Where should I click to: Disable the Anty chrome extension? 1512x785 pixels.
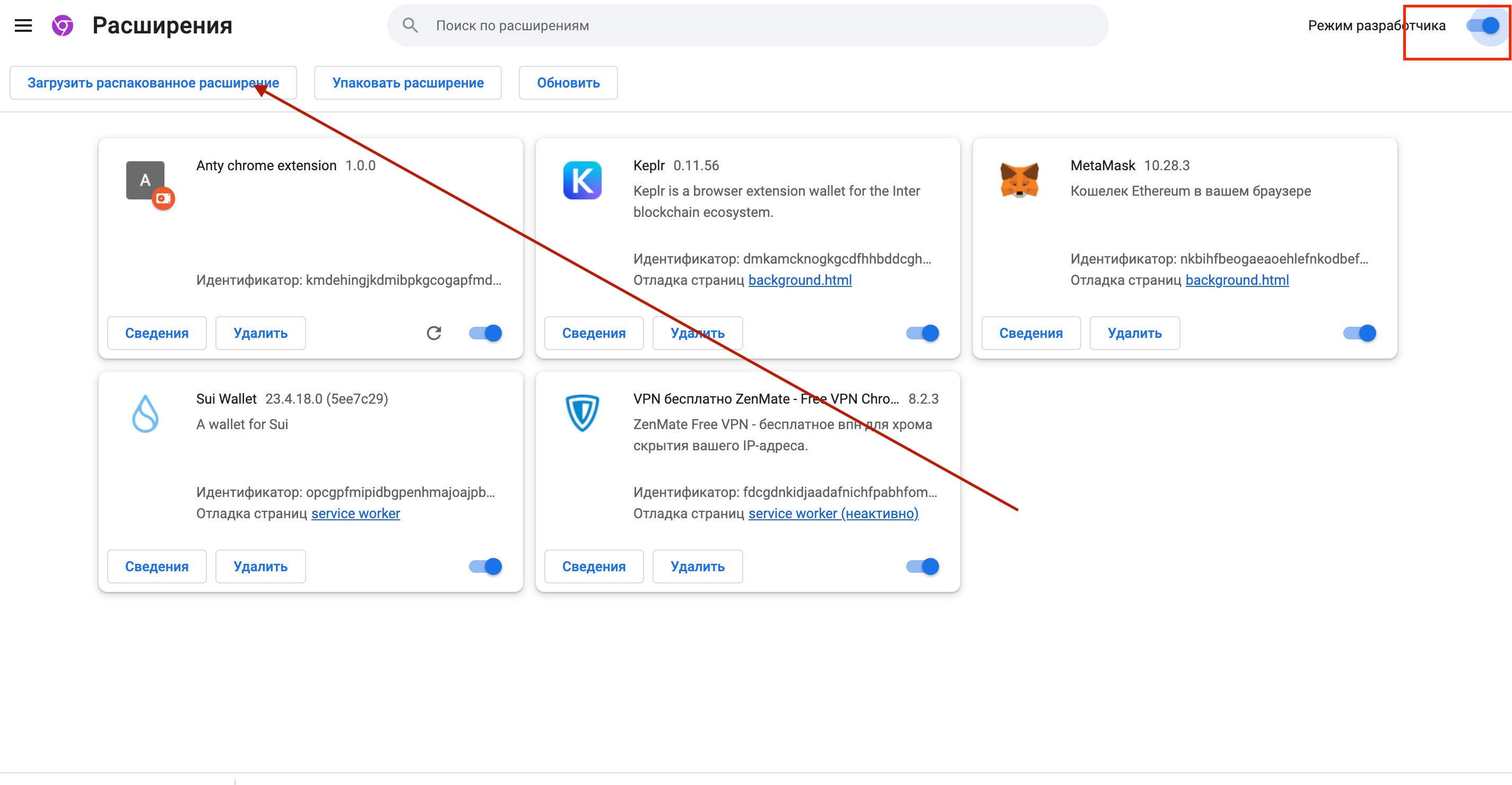tap(485, 333)
